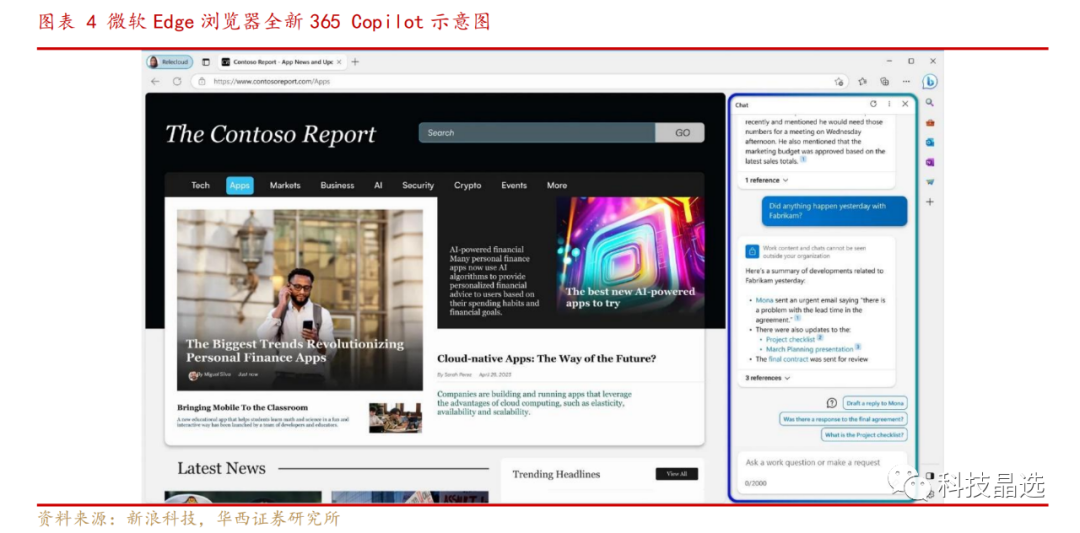The height and width of the screenshot is (533, 1080).
Task: Click the plus to customize sidebar
Action: click(930, 202)
